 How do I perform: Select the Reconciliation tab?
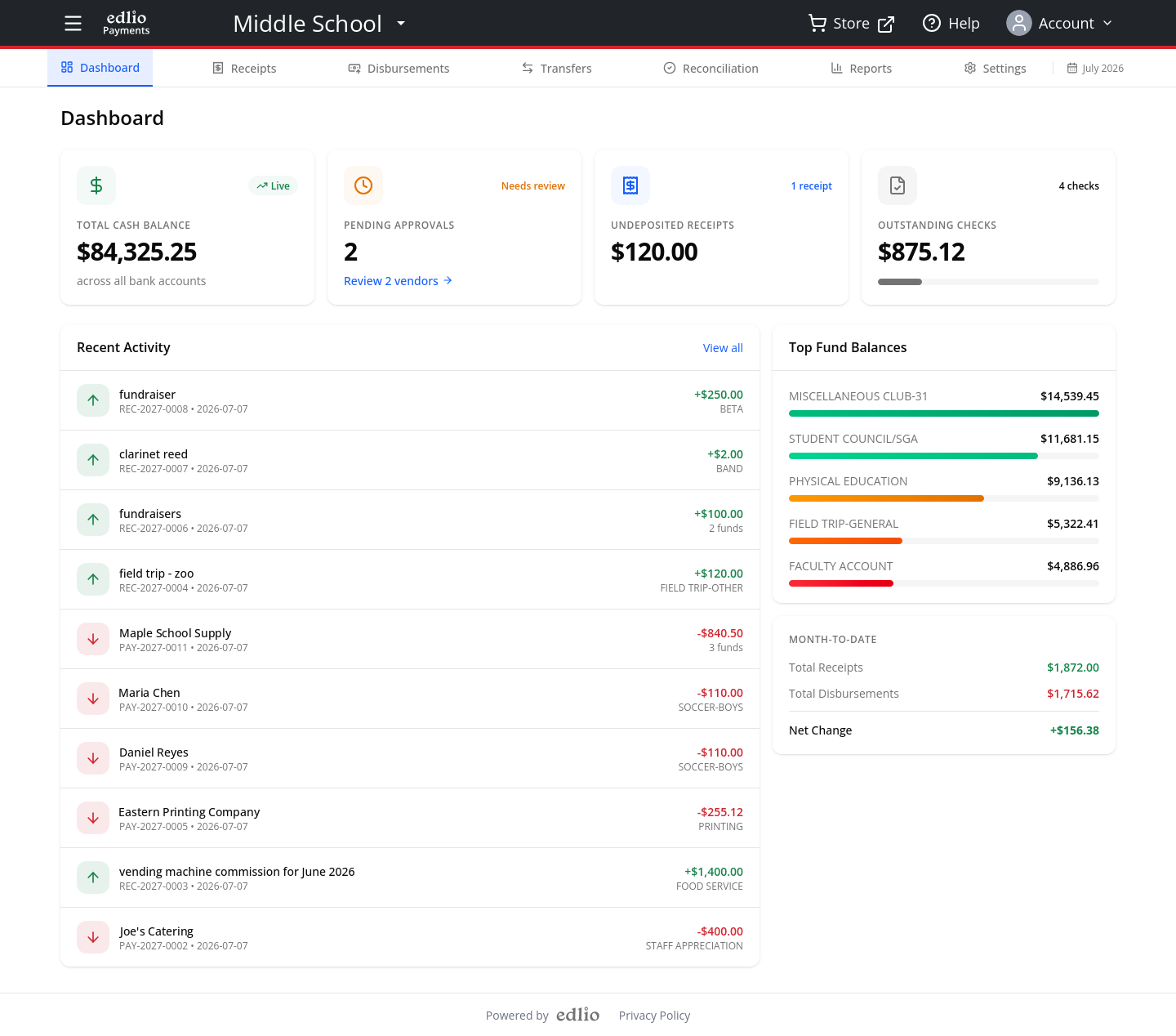coord(710,69)
